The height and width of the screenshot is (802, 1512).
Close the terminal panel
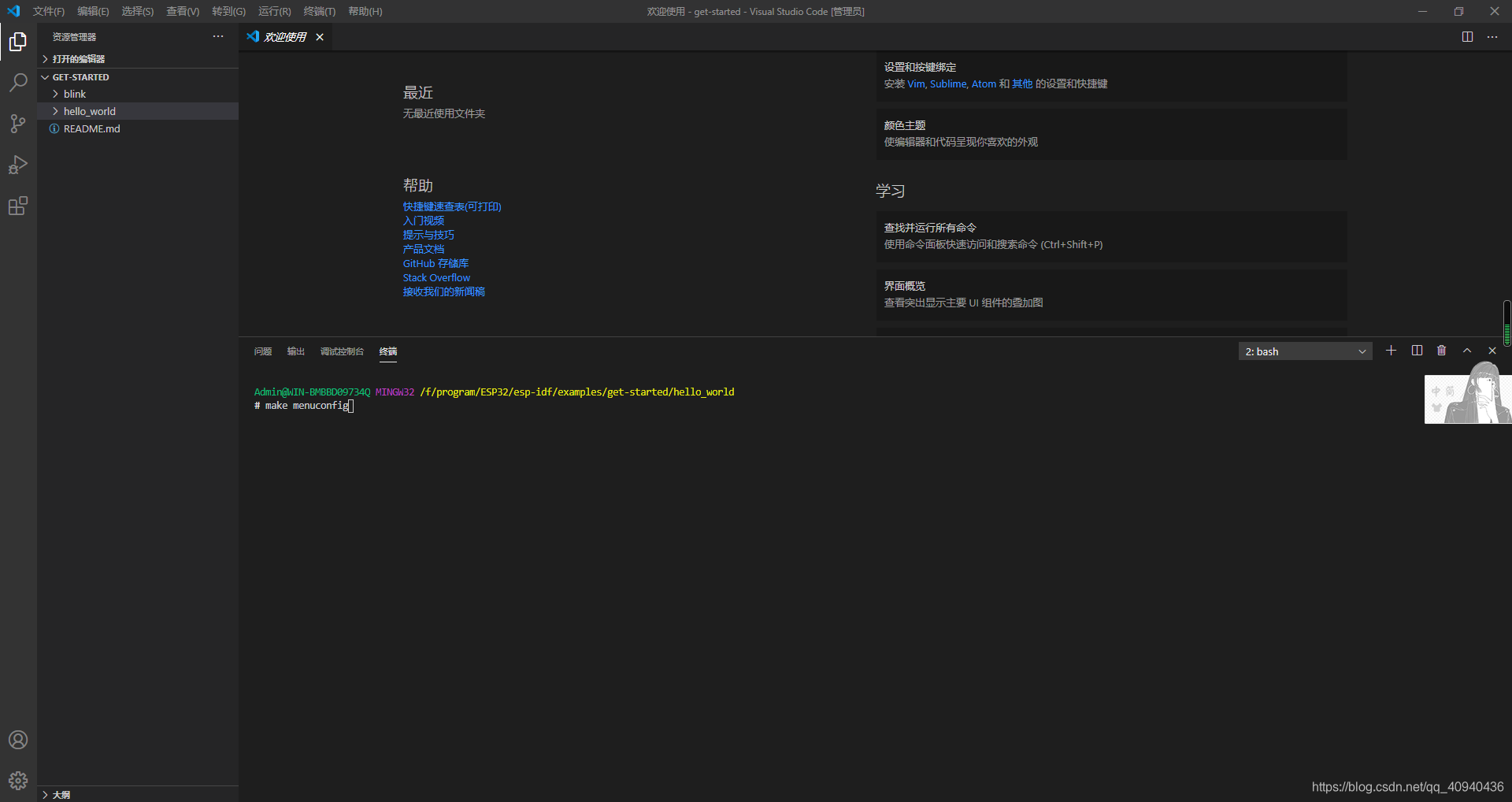(1492, 351)
